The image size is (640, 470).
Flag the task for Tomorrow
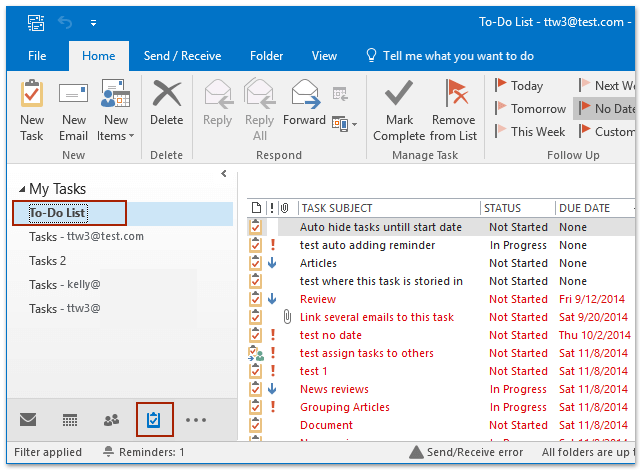[531, 109]
